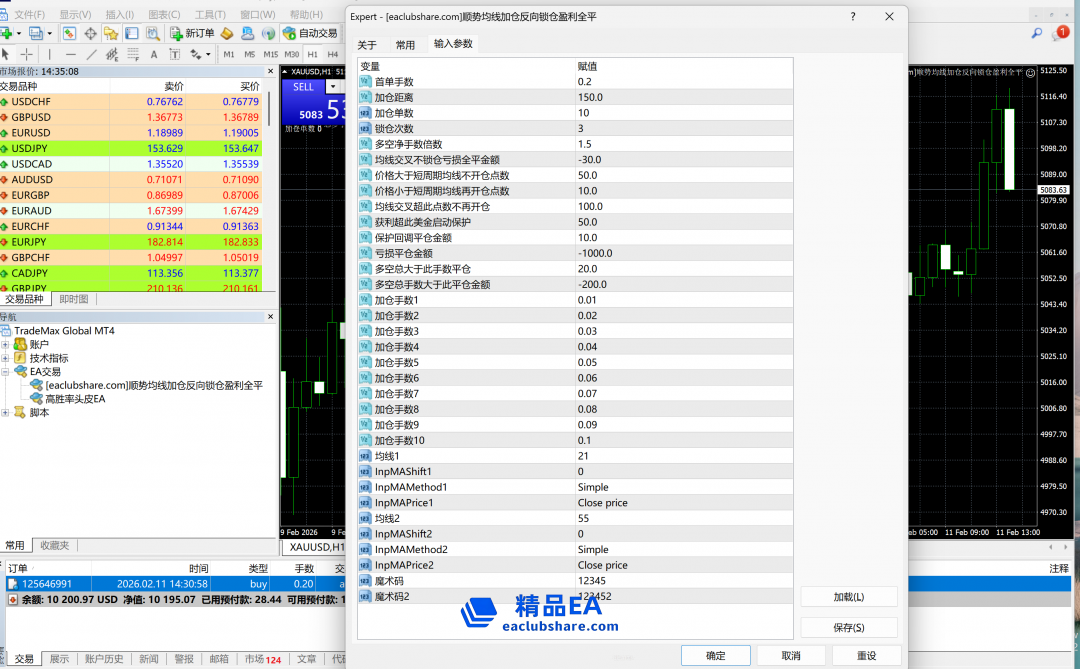This screenshot has height=669, width=1080.
Task: Click the Market Watch toolbar icon
Action: pyautogui.click(x=70, y=33)
